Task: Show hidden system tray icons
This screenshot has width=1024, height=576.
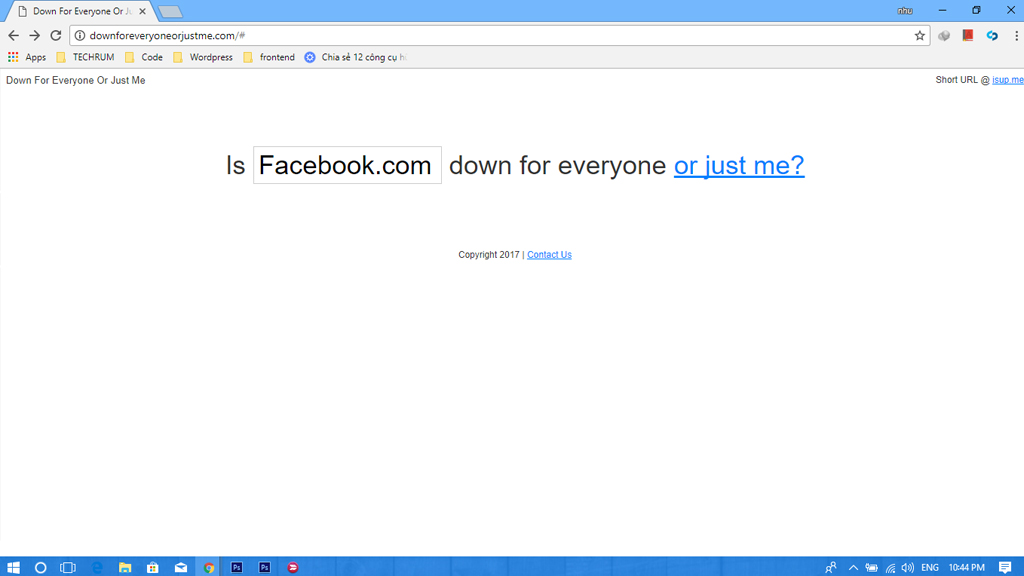Action: tap(853, 568)
